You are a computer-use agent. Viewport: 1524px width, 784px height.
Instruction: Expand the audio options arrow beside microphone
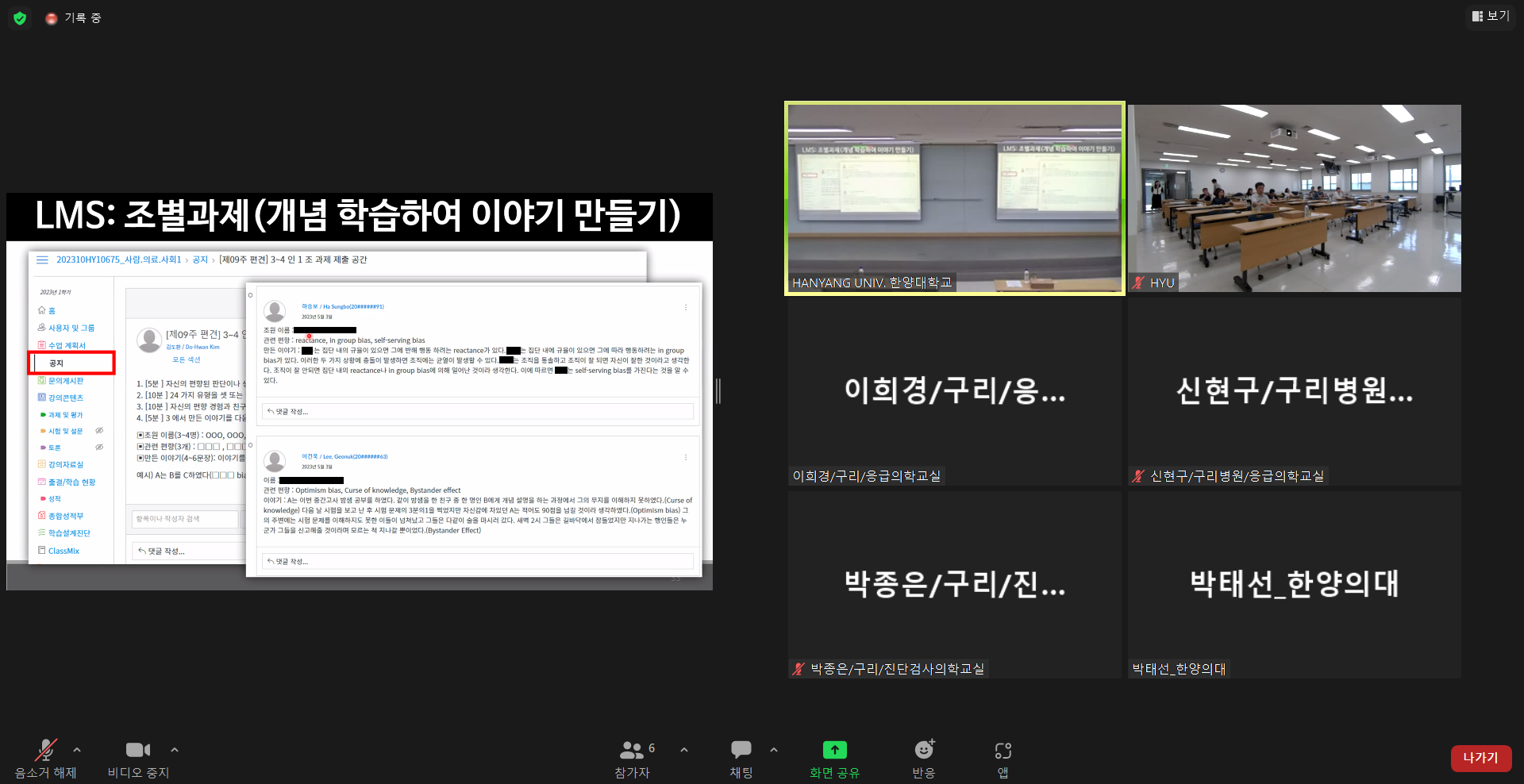coord(77,749)
